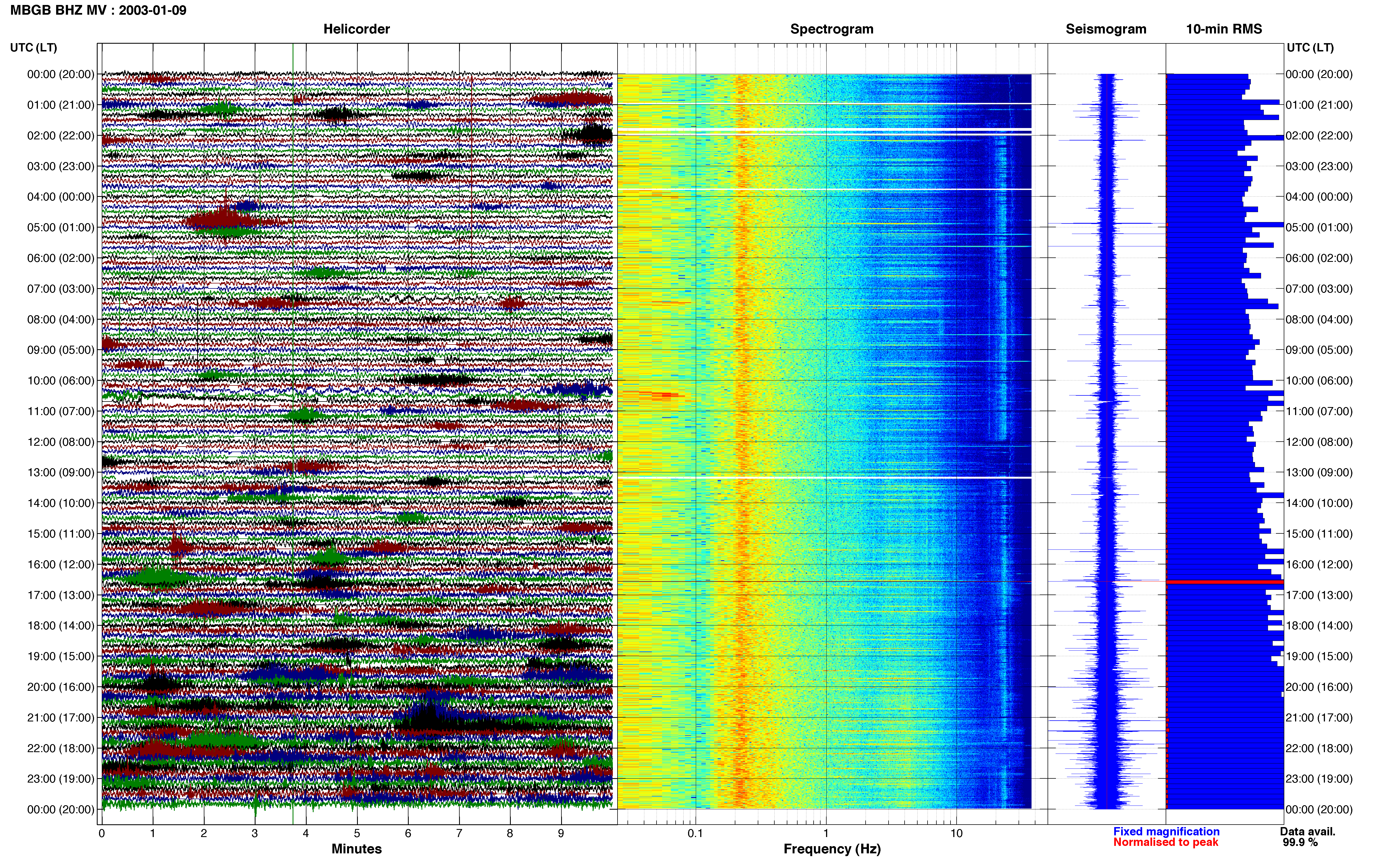Click the '5' minutes tick label
Image resolution: width=1388 pixels, height=868 pixels.
click(x=357, y=833)
